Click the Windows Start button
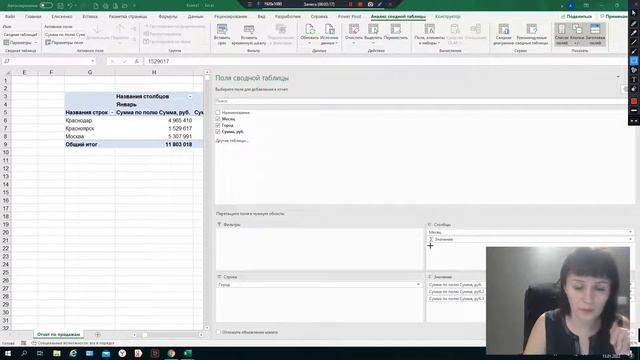 pyautogui.click(x=8, y=353)
